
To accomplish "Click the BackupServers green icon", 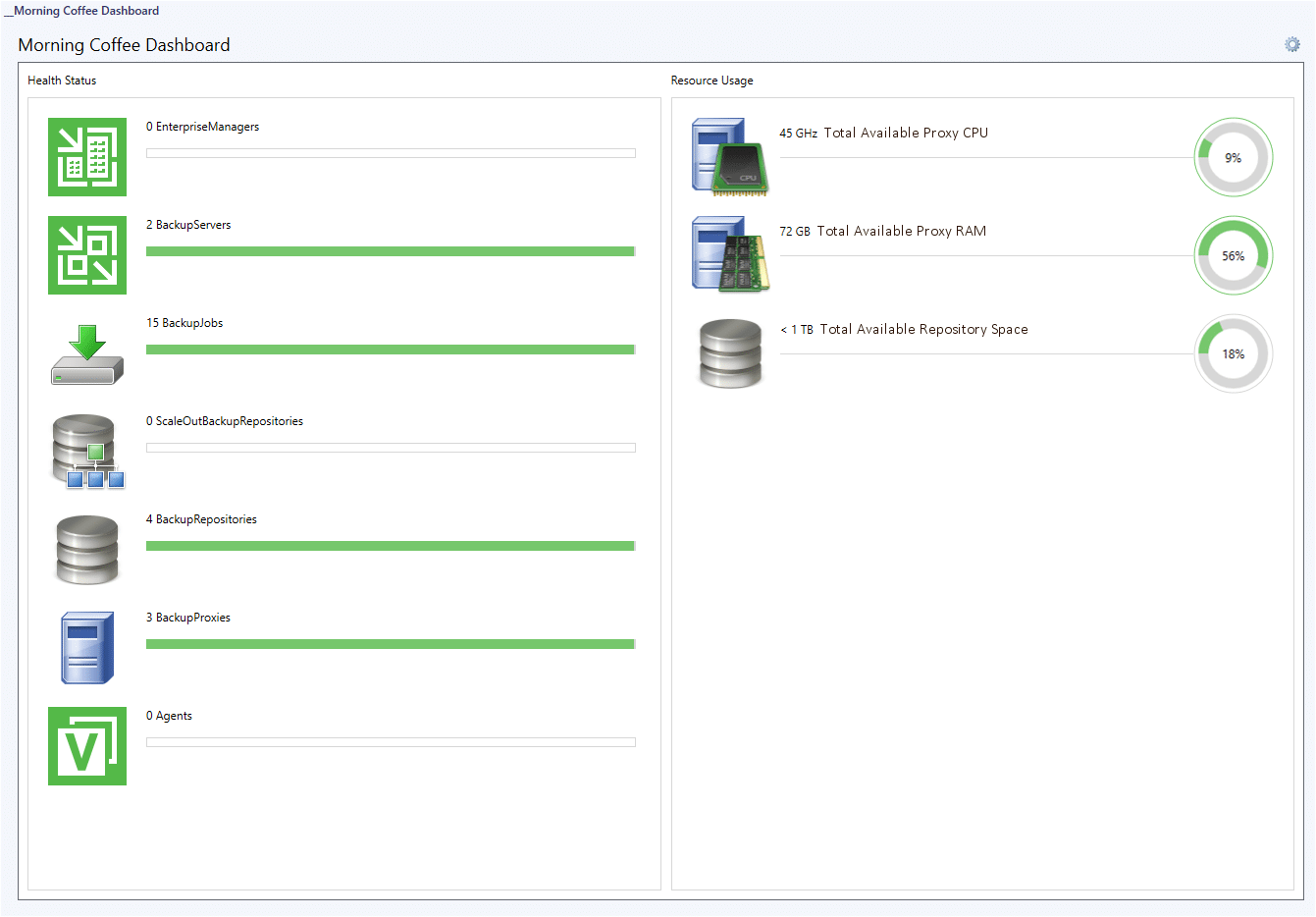I will pyautogui.click(x=87, y=255).
